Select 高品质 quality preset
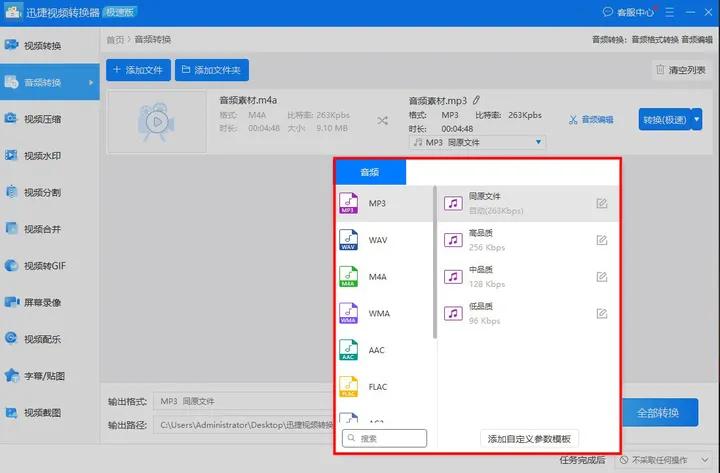Image resolution: width=720 pixels, height=473 pixels. coord(528,240)
